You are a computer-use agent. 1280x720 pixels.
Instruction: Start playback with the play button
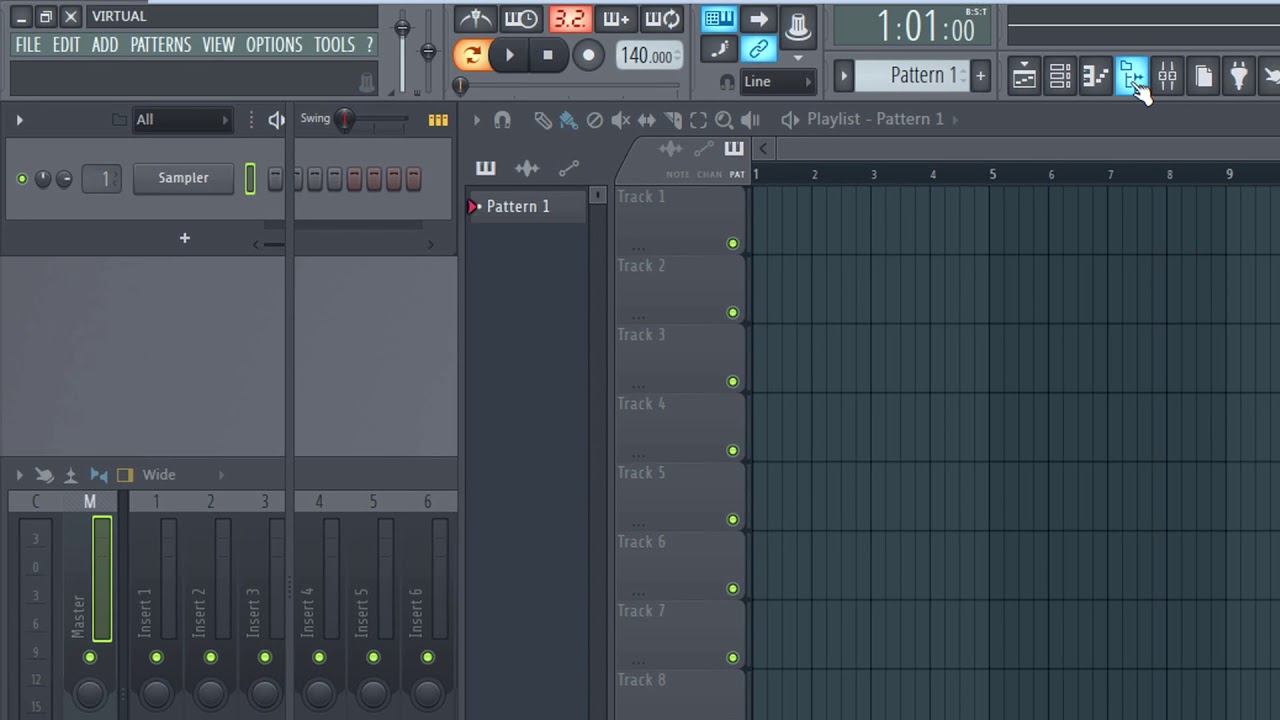(509, 55)
